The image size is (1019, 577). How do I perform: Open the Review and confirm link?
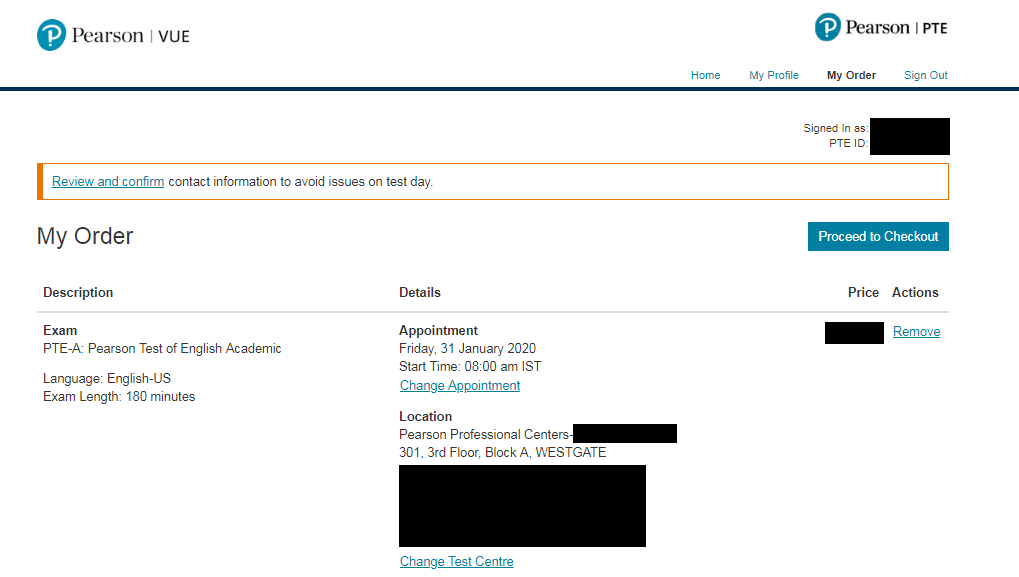click(108, 181)
